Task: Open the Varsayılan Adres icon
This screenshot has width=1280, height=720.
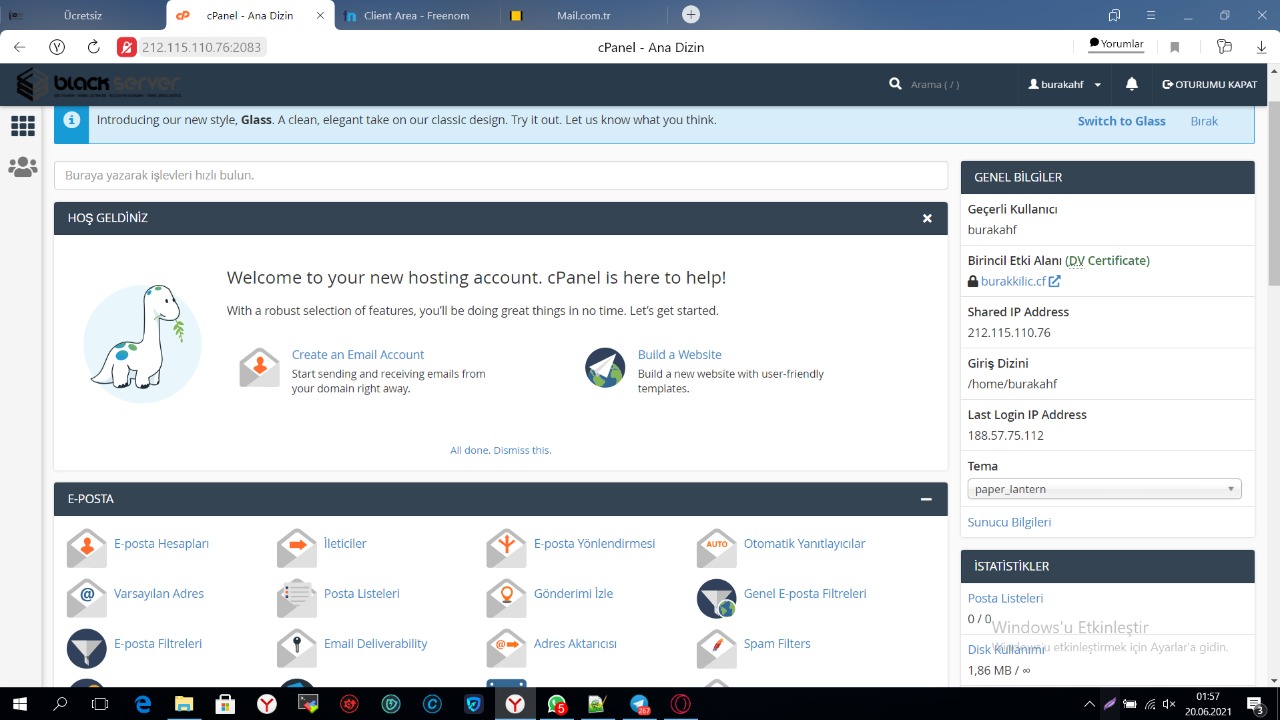Action: pyautogui.click(x=87, y=598)
